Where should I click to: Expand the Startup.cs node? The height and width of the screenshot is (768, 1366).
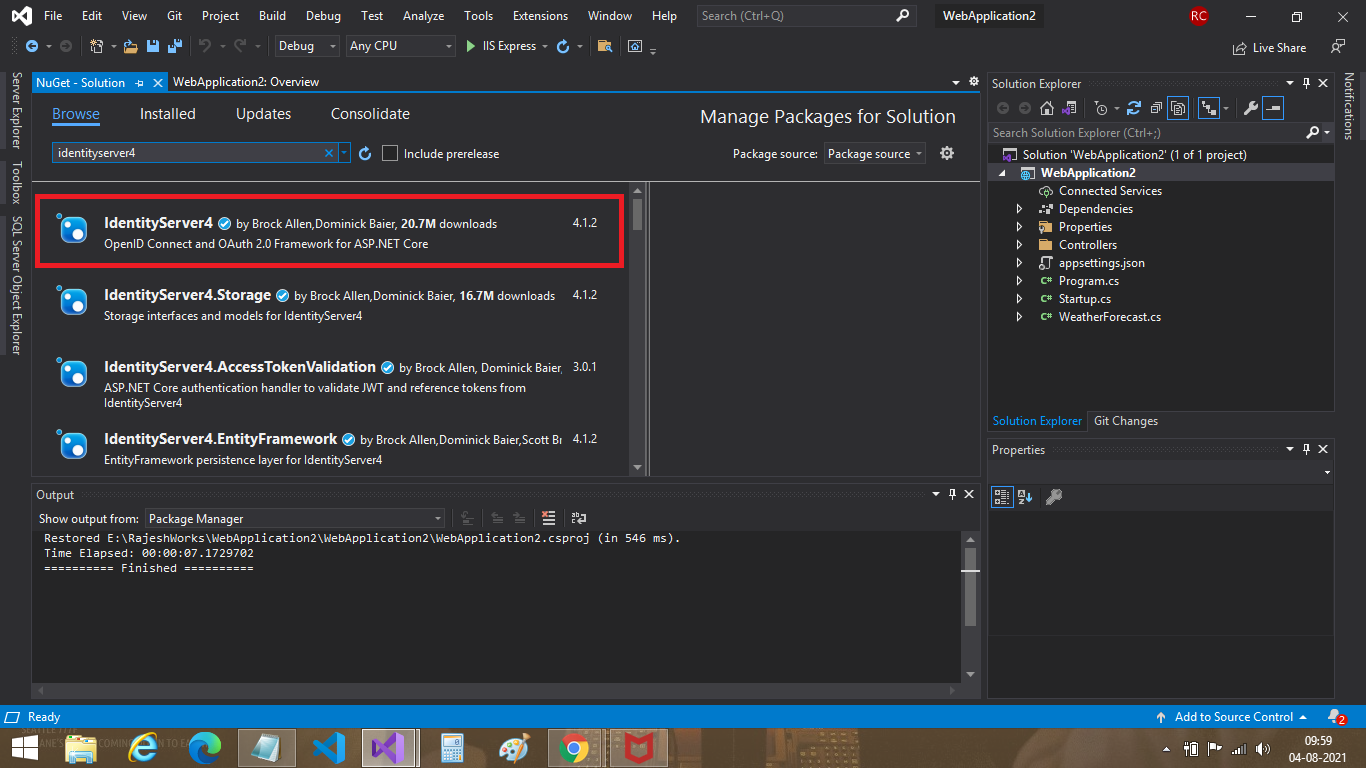[1019, 299]
